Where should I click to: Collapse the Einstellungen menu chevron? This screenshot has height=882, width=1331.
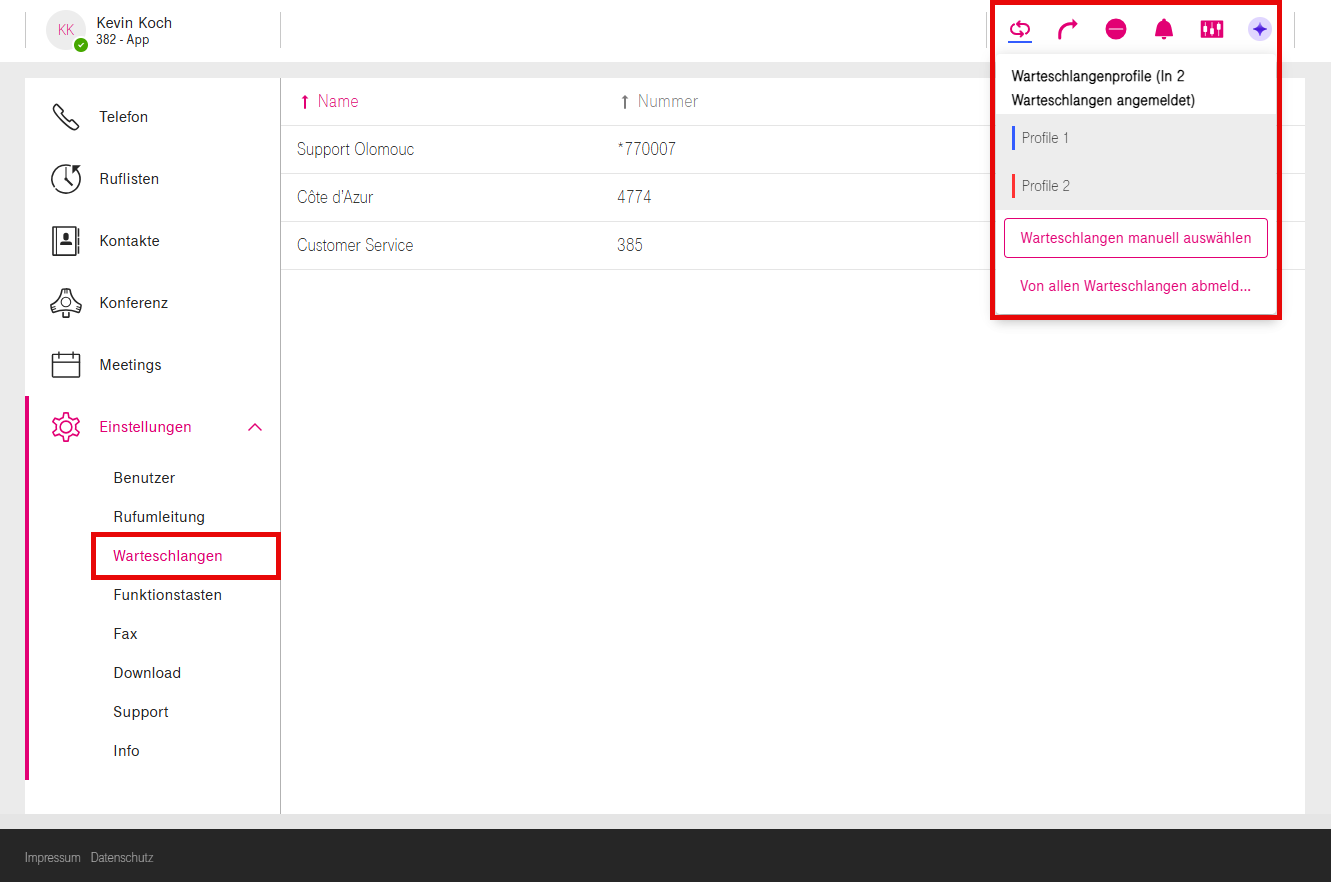(255, 427)
